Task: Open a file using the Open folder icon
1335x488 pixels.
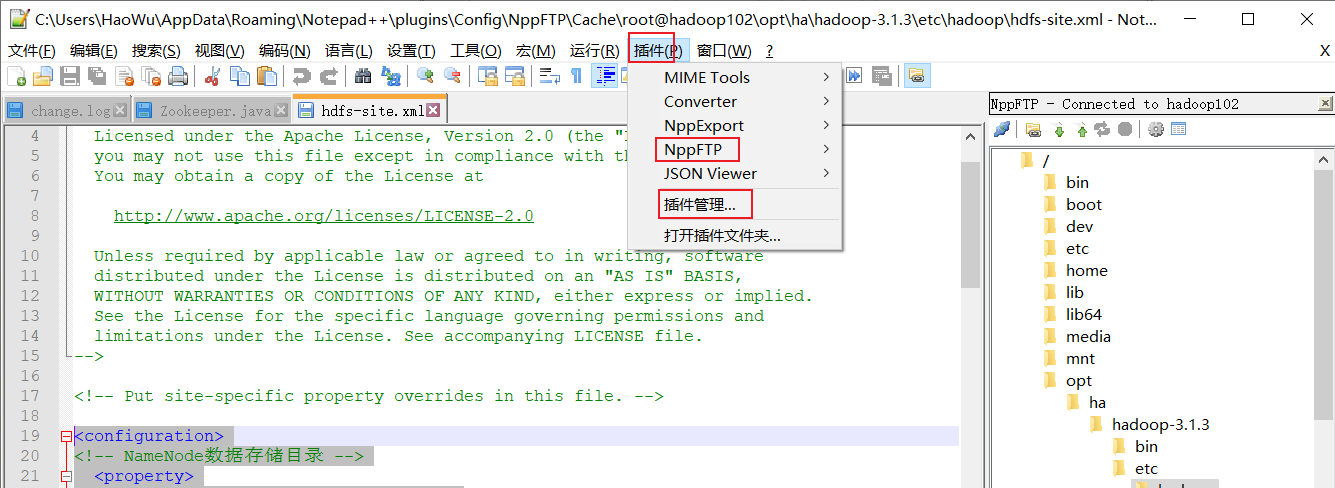Action: (43, 76)
